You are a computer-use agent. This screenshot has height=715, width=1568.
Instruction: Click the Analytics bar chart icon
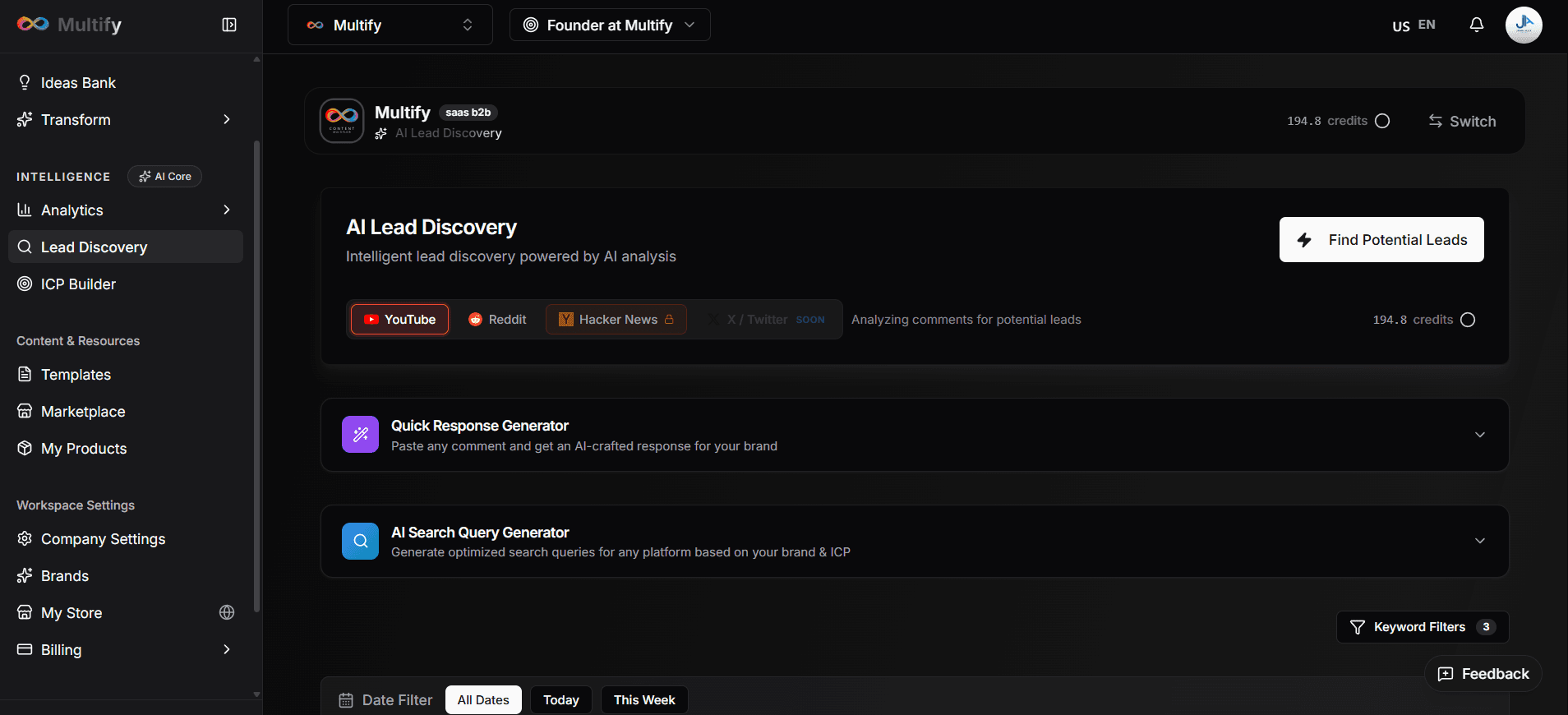click(x=25, y=210)
